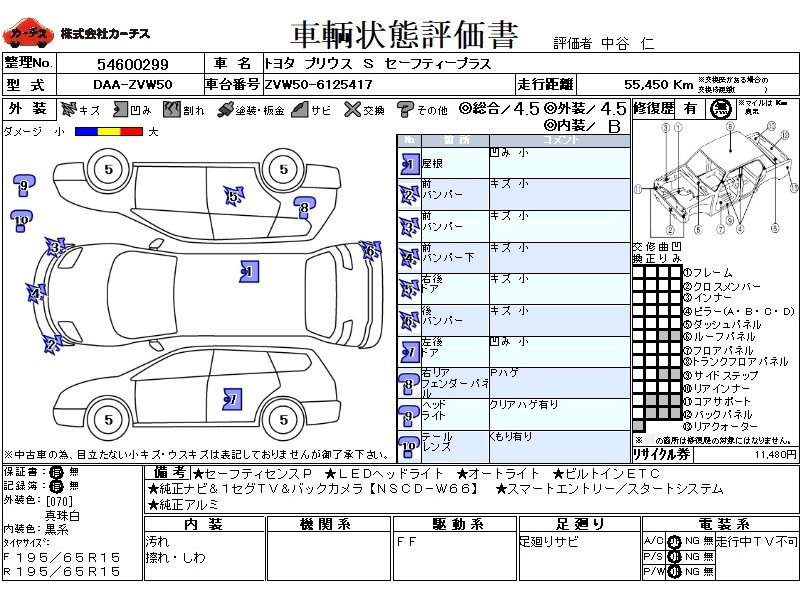Screen dimensions: 800x600
Task: Select the OK option for A/C
Action: 674,542
